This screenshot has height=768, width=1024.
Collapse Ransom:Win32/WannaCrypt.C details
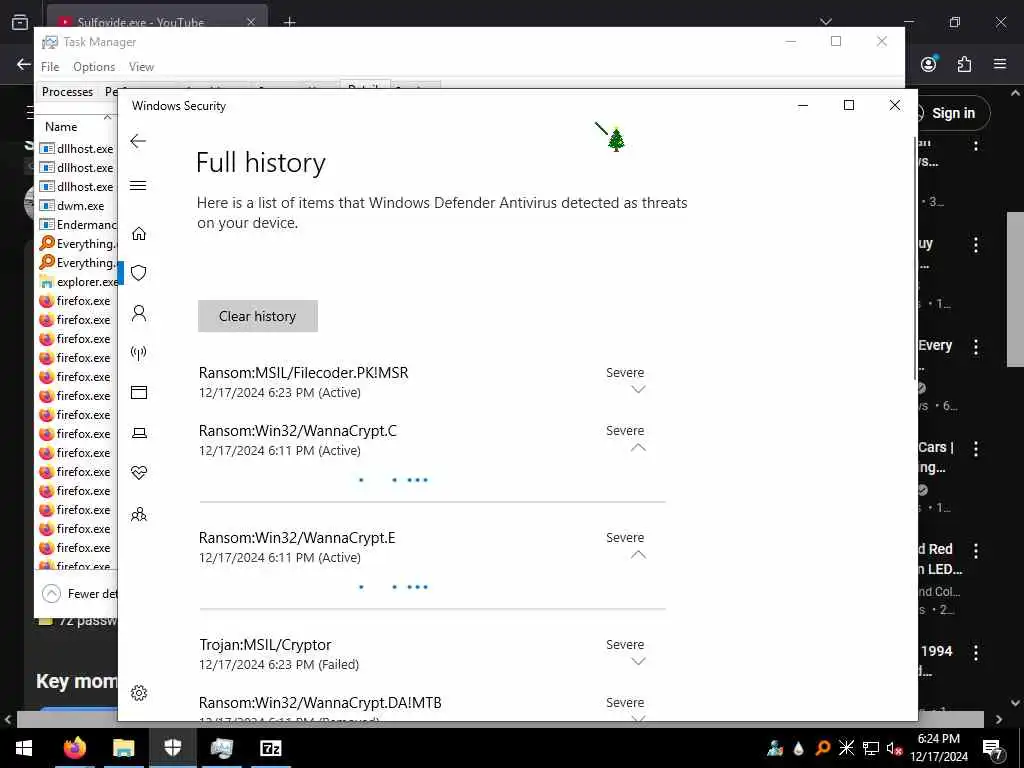pyautogui.click(x=638, y=447)
